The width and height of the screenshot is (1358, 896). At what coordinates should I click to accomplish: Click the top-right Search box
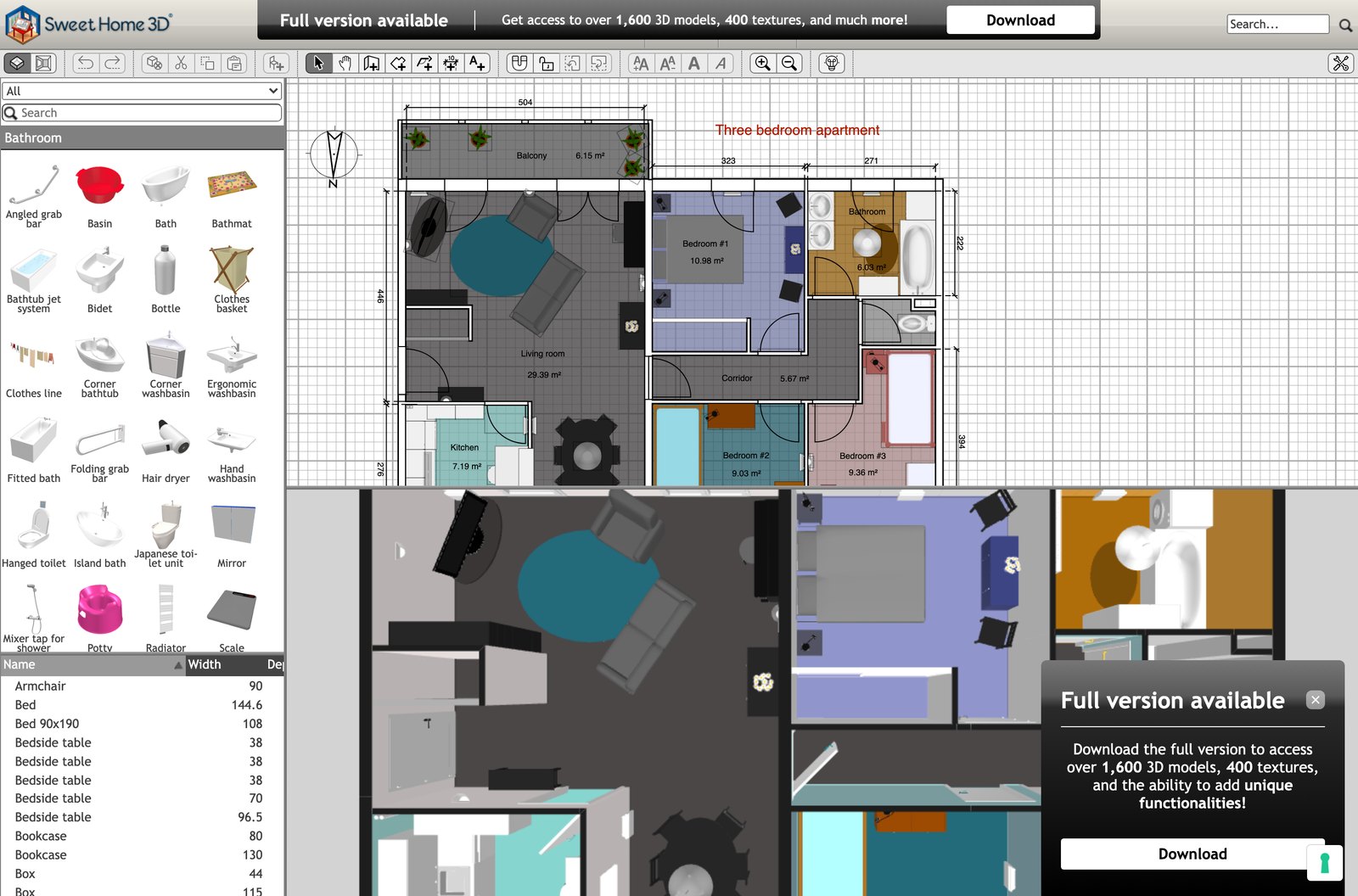coord(1278,24)
